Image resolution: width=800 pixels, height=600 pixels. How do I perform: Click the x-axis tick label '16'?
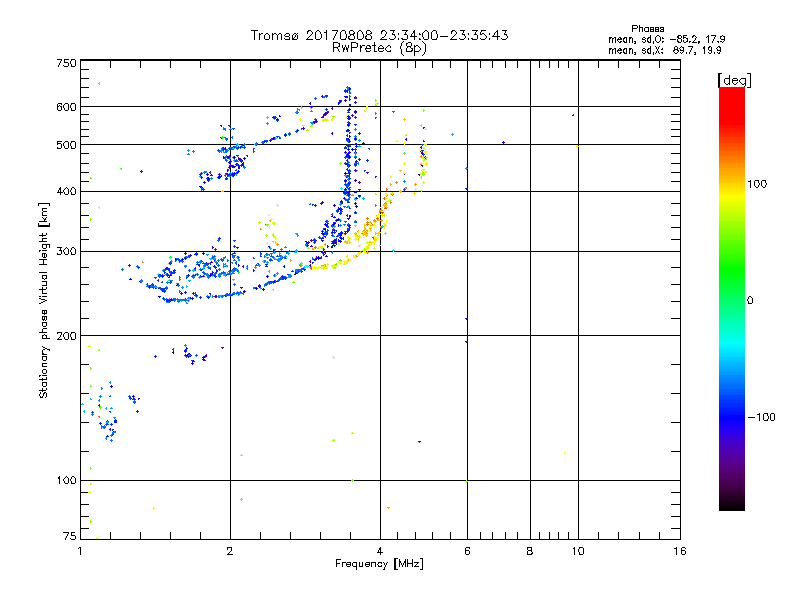point(680,551)
